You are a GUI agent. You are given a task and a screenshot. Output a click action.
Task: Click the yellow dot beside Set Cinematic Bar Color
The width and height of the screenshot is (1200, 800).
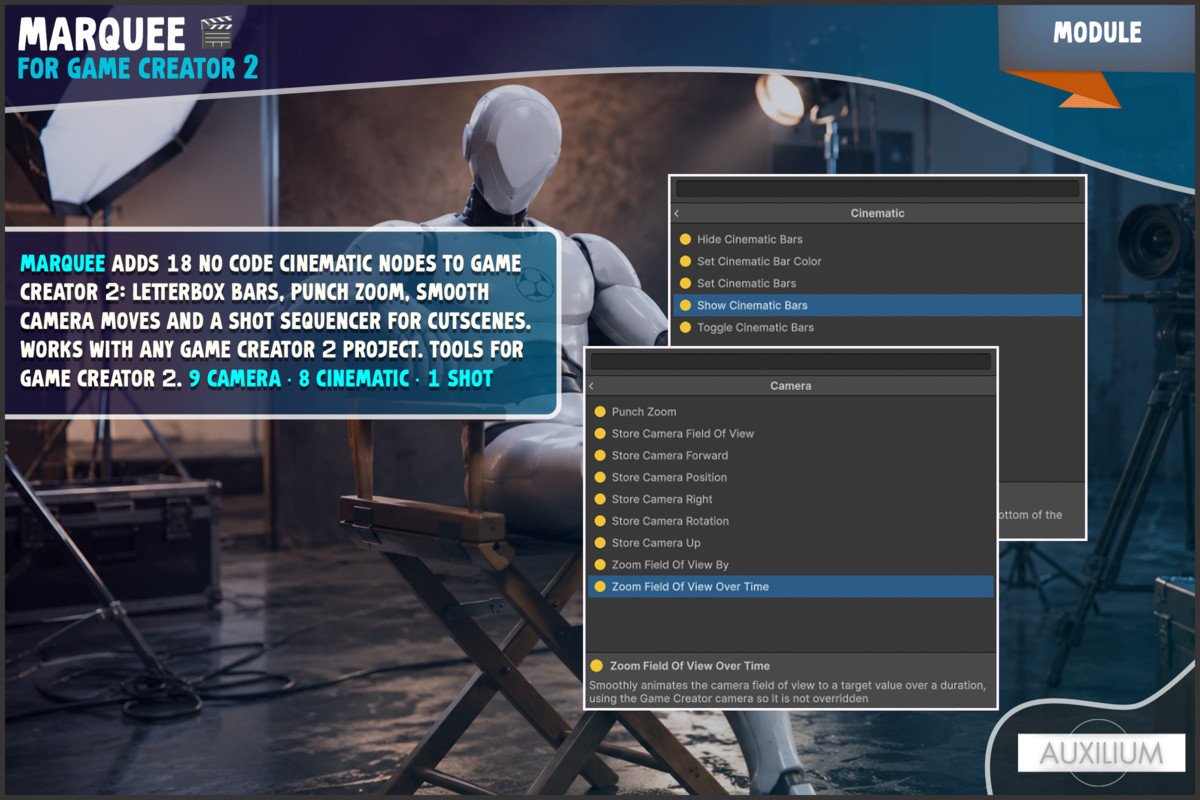(x=685, y=261)
